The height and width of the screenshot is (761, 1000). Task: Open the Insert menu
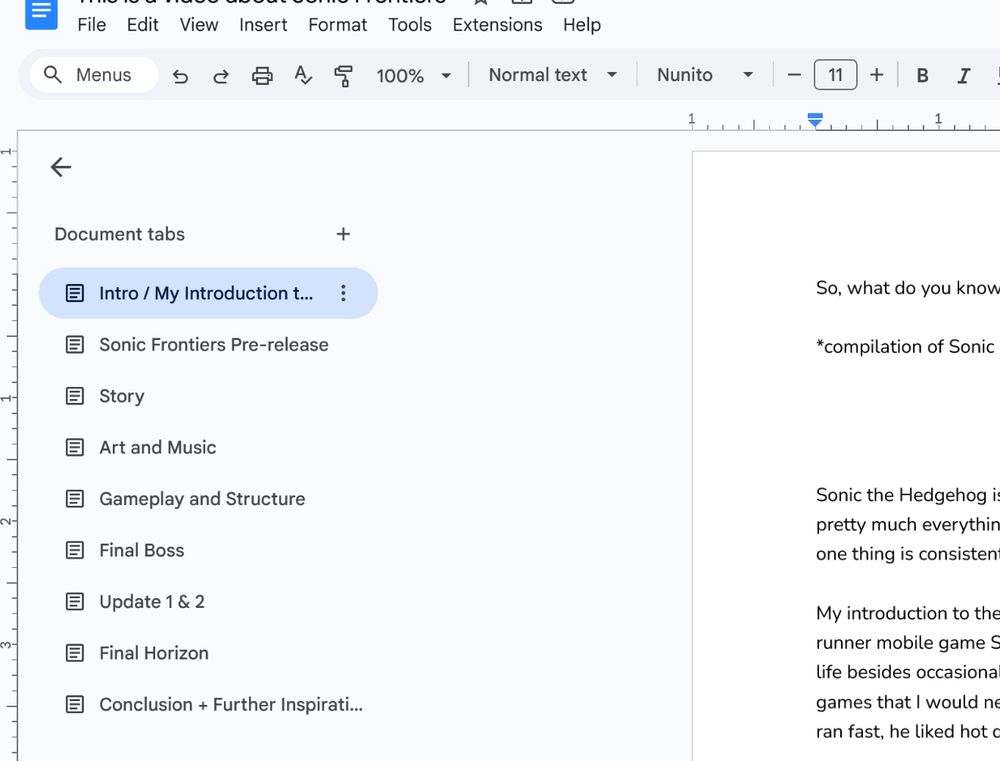pyautogui.click(x=263, y=25)
